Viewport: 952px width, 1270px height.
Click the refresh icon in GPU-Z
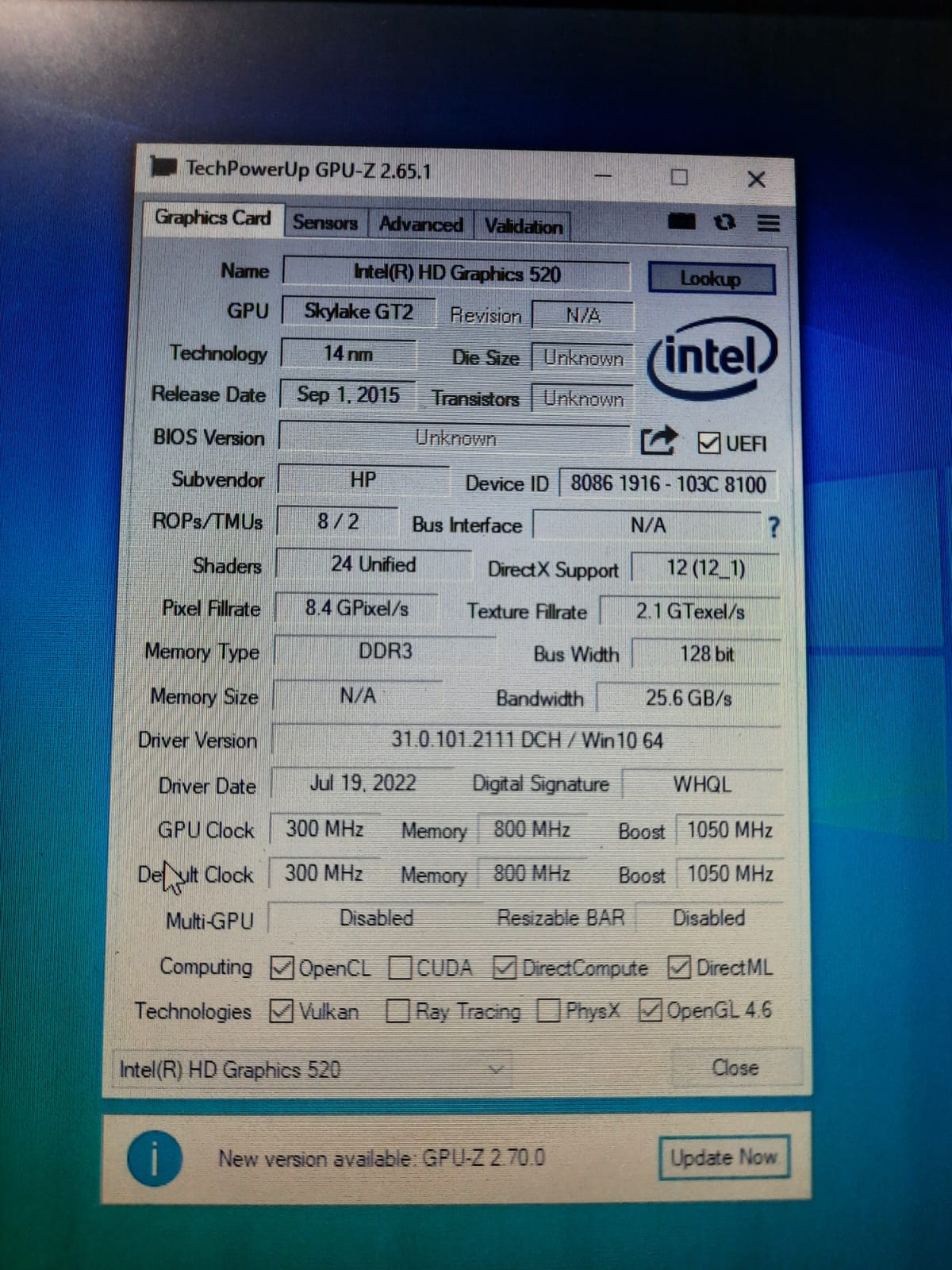pyautogui.click(x=724, y=222)
